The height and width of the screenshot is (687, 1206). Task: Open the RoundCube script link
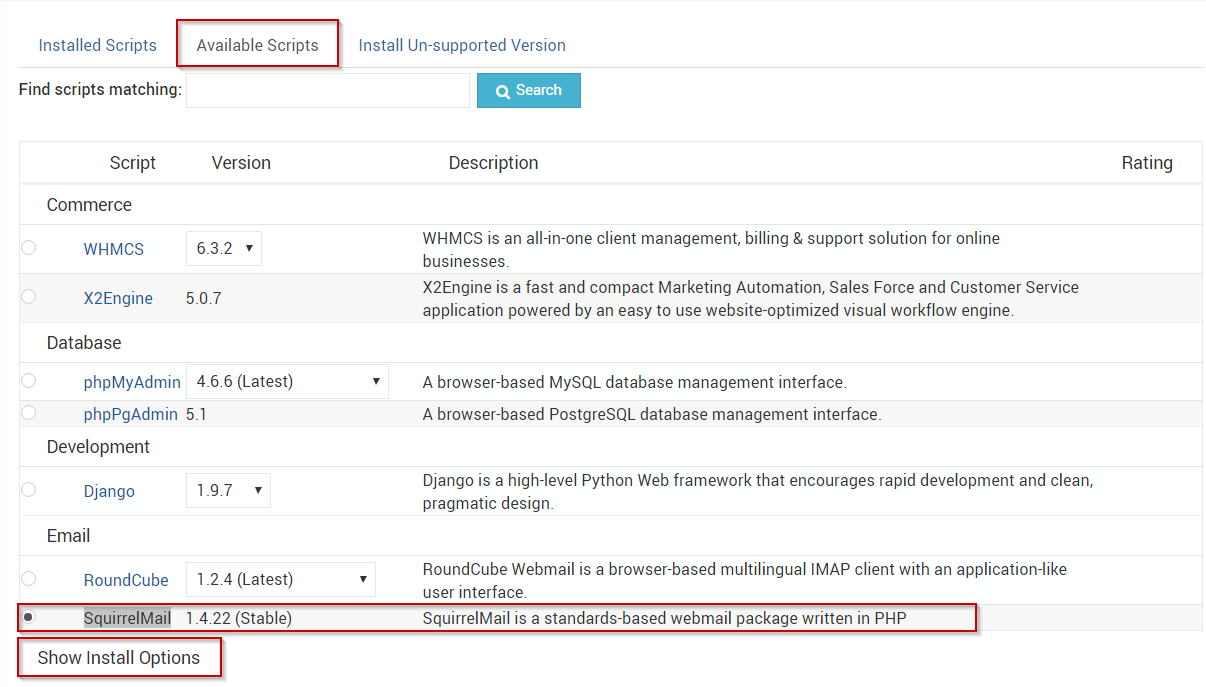tap(126, 580)
